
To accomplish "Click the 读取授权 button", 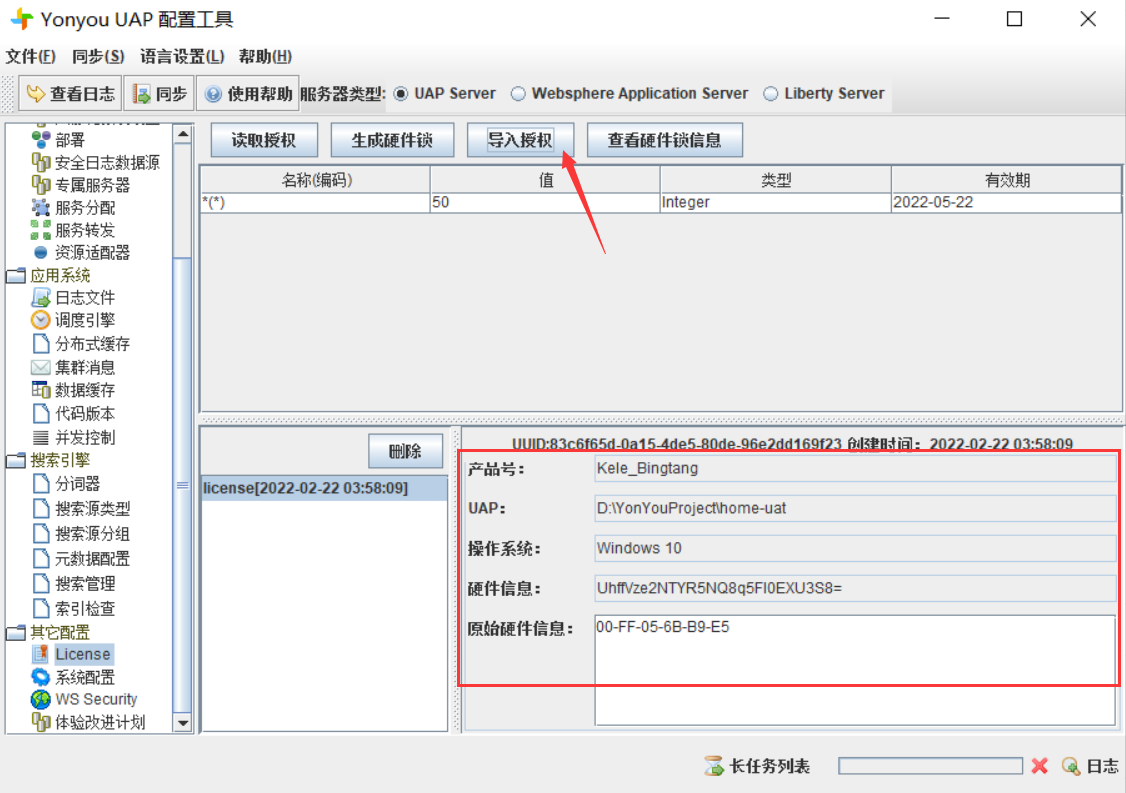I will (264, 140).
